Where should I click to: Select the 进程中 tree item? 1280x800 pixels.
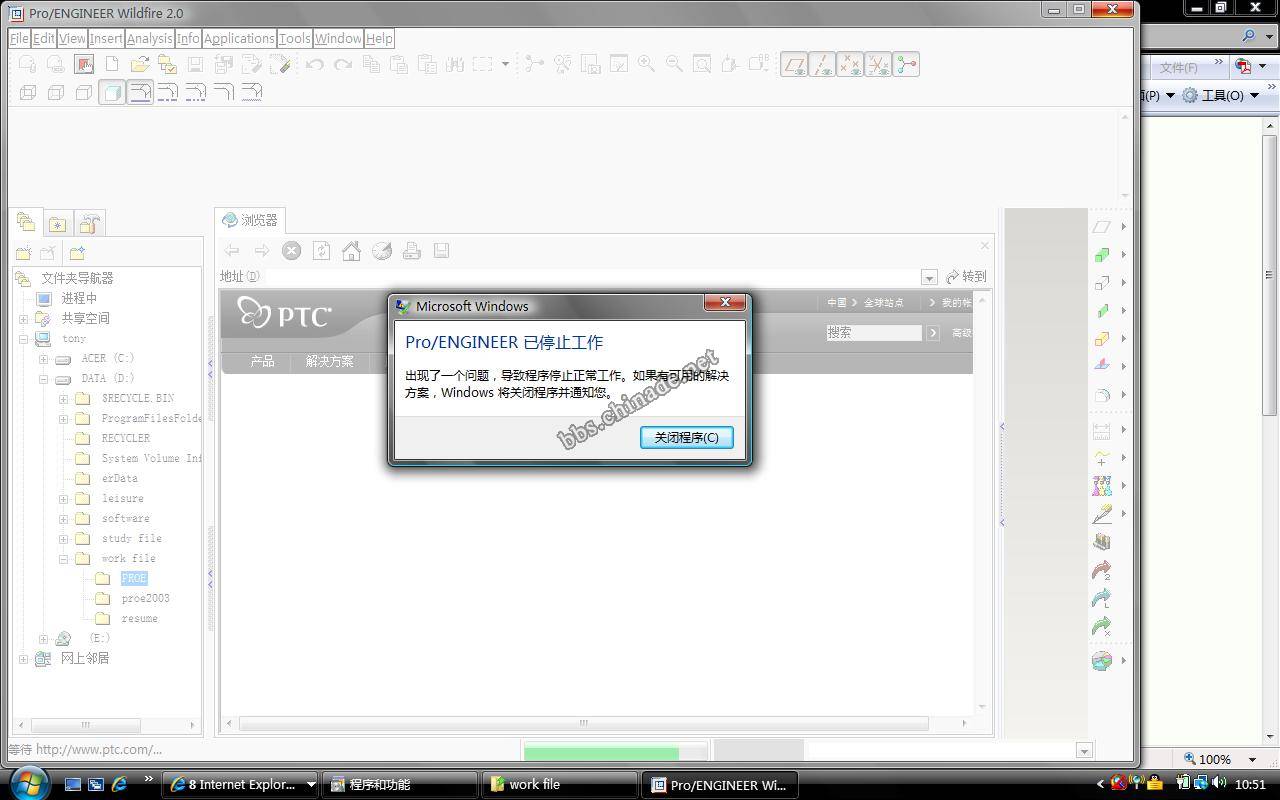[79, 298]
